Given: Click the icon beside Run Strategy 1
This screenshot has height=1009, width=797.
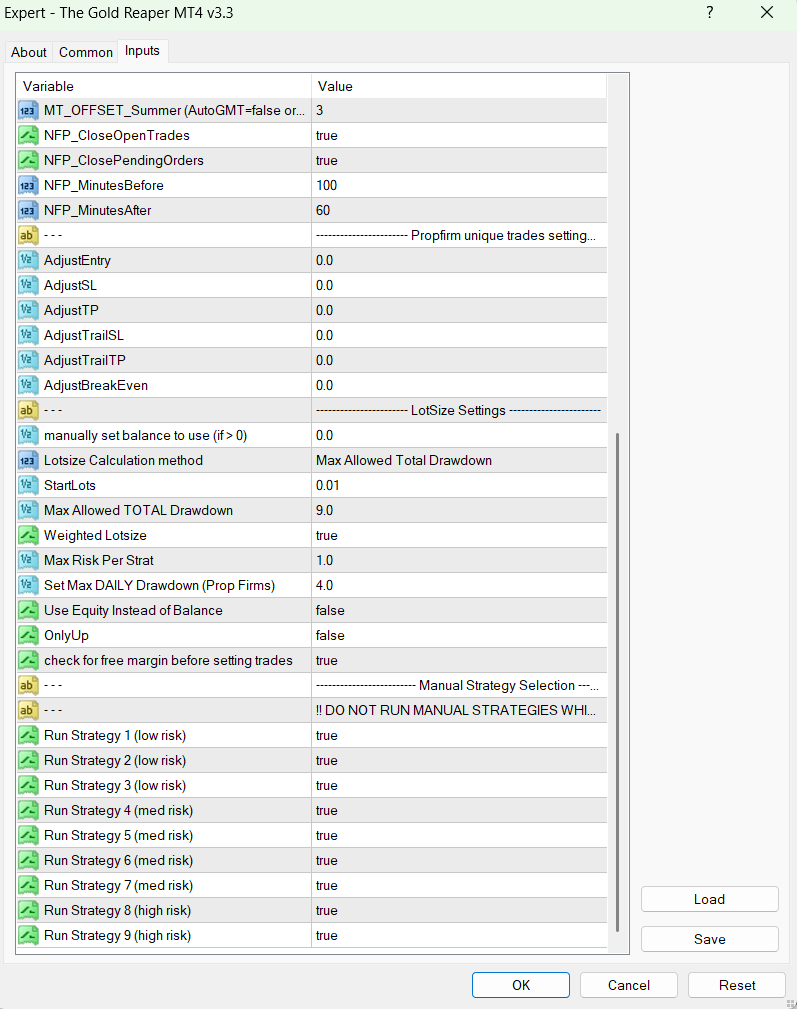Looking at the screenshot, I should coord(28,735).
